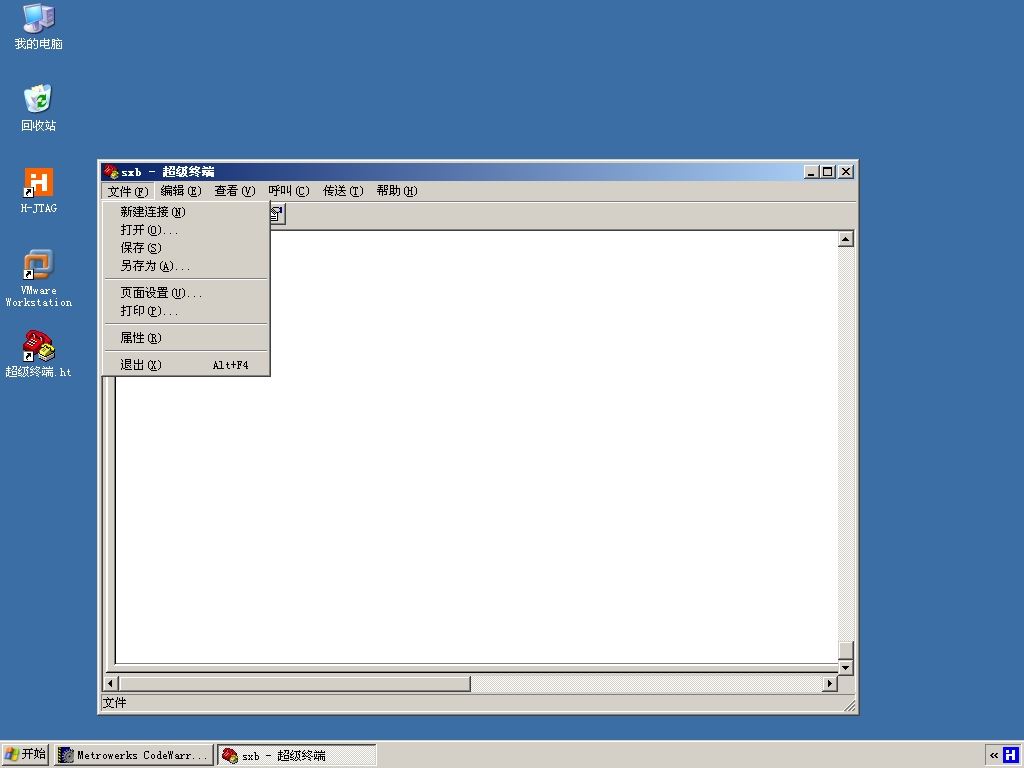Viewport: 1024px width, 768px height.
Task: Select 我的电脑 desktop icon
Action: [x=39, y=27]
